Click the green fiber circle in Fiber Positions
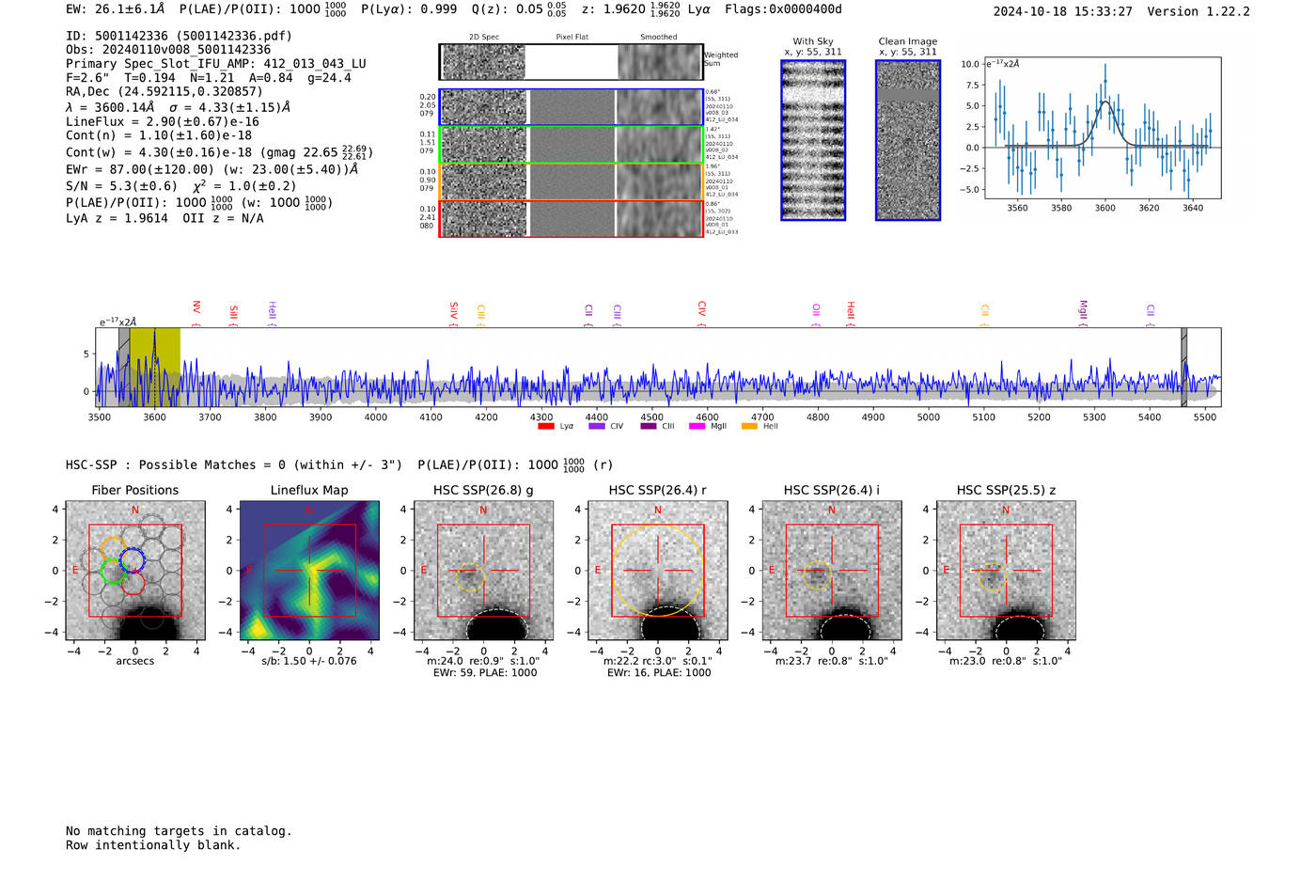 (x=113, y=572)
